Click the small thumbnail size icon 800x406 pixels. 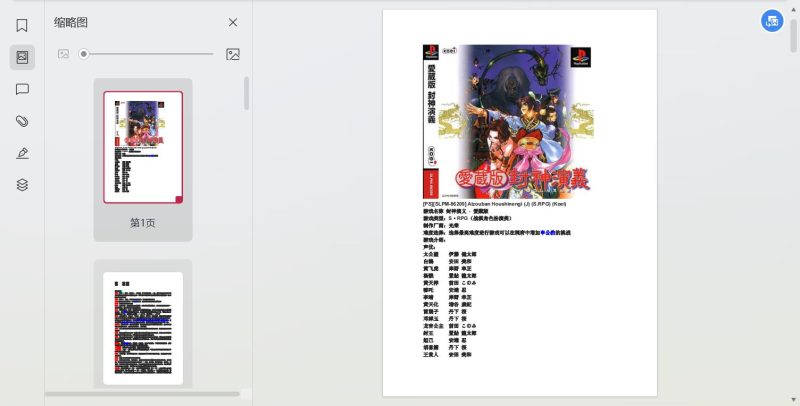63,54
